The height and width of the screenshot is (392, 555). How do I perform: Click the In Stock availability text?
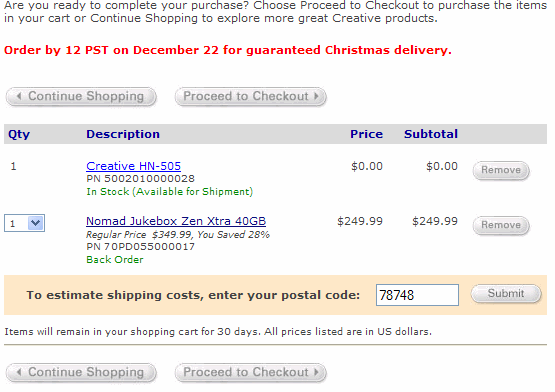tap(170, 192)
